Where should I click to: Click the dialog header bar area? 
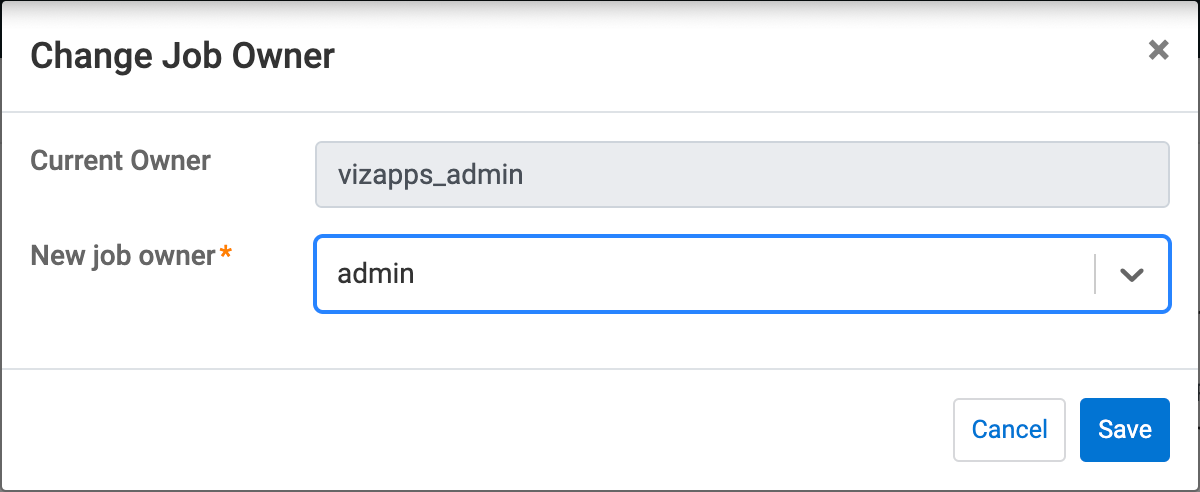tap(700, 56)
